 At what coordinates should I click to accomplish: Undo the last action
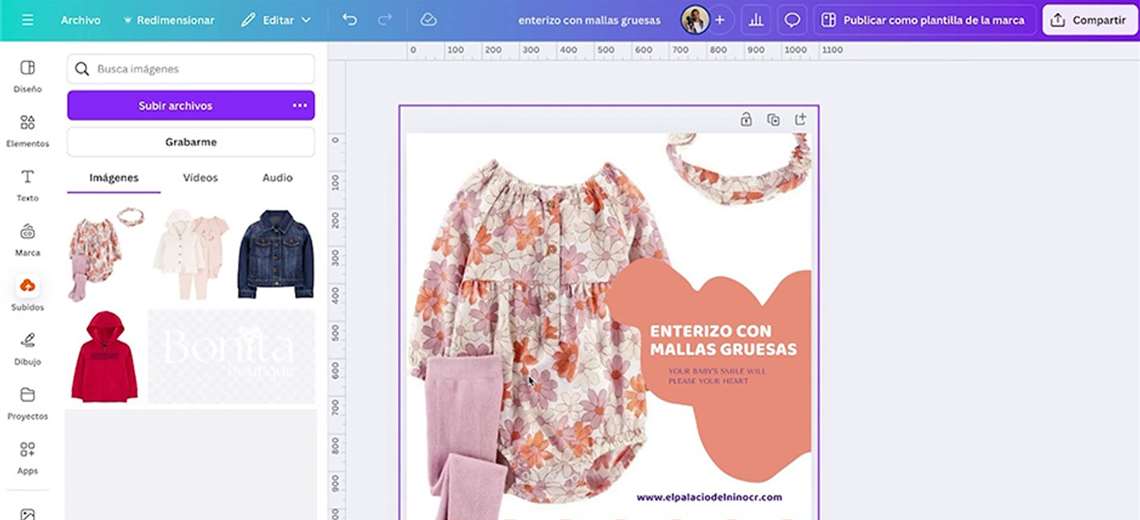(x=350, y=20)
